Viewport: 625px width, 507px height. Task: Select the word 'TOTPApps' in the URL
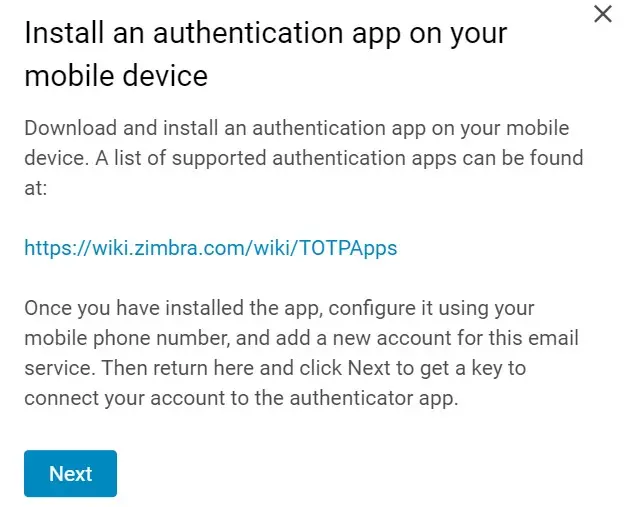pos(348,248)
